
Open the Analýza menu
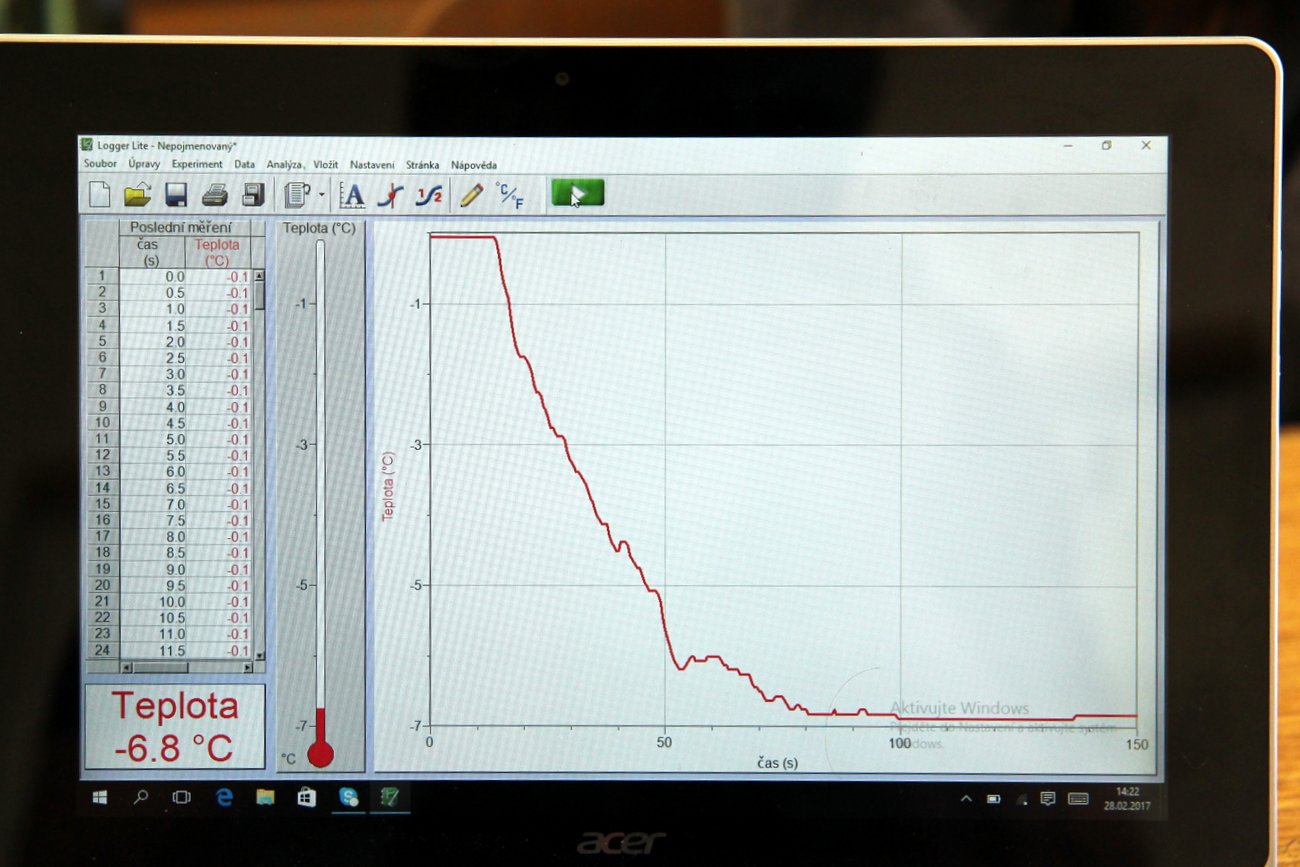click(285, 164)
